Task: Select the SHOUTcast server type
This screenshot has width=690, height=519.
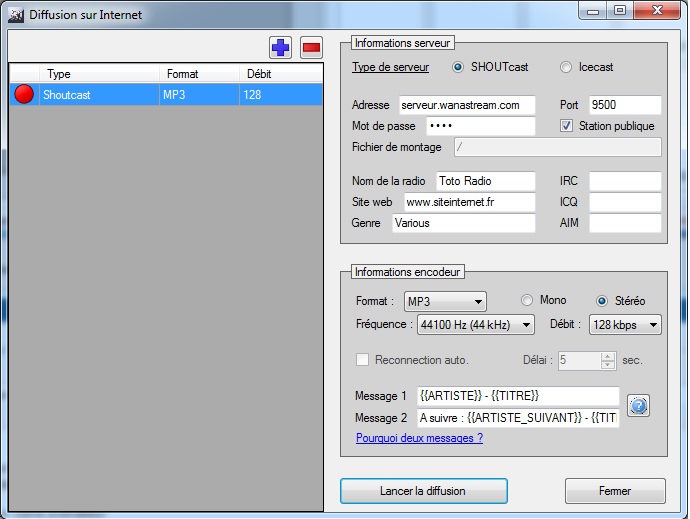Action: pyautogui.click(x=459, y=68)
